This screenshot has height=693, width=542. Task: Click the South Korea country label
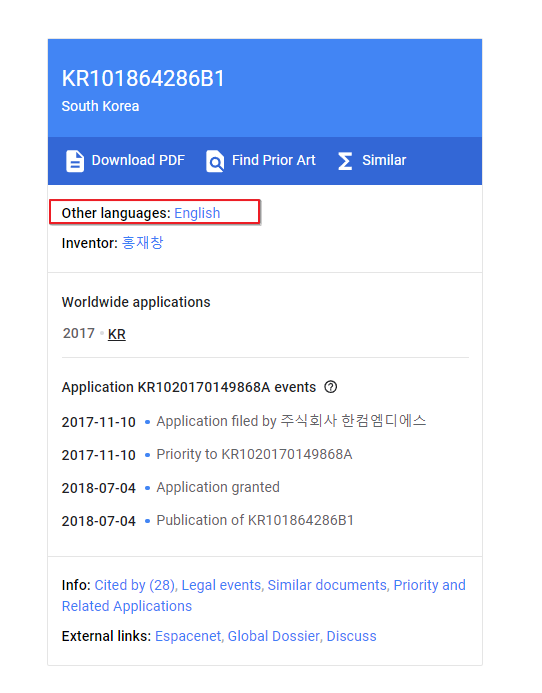click(100, 106)
